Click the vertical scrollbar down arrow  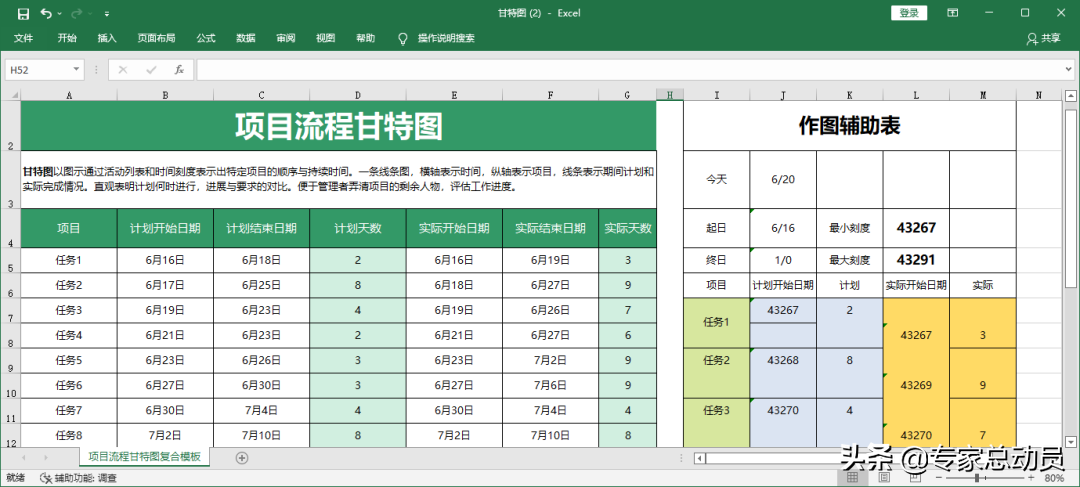[1071, 441]
